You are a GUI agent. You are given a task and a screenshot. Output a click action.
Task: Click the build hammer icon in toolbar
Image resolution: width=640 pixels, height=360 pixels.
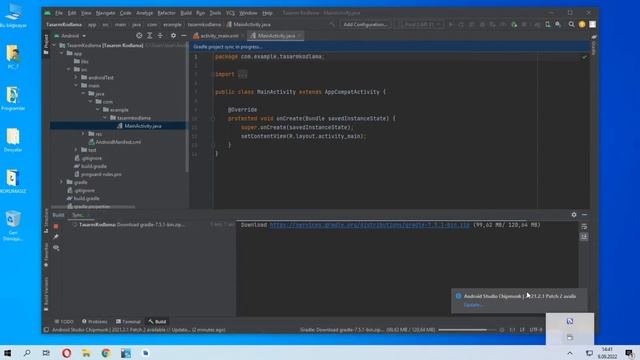(x=332, y=24)
